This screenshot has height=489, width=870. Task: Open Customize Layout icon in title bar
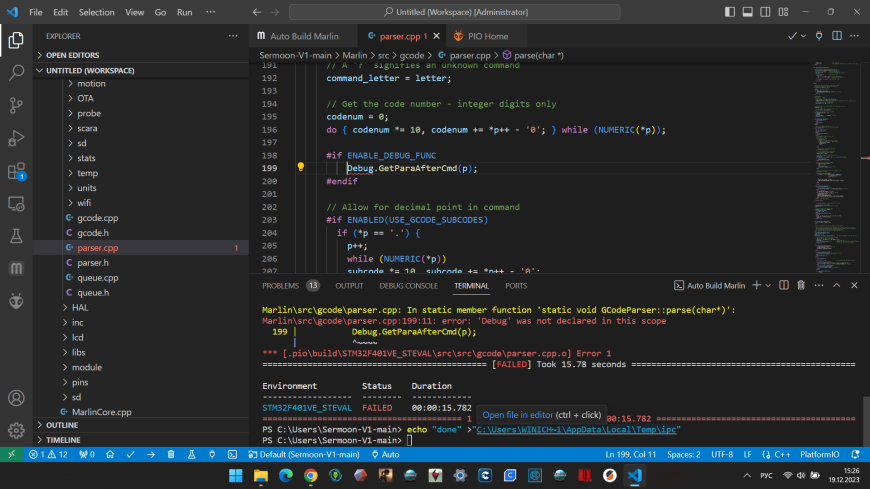click(x=783, y=12)
